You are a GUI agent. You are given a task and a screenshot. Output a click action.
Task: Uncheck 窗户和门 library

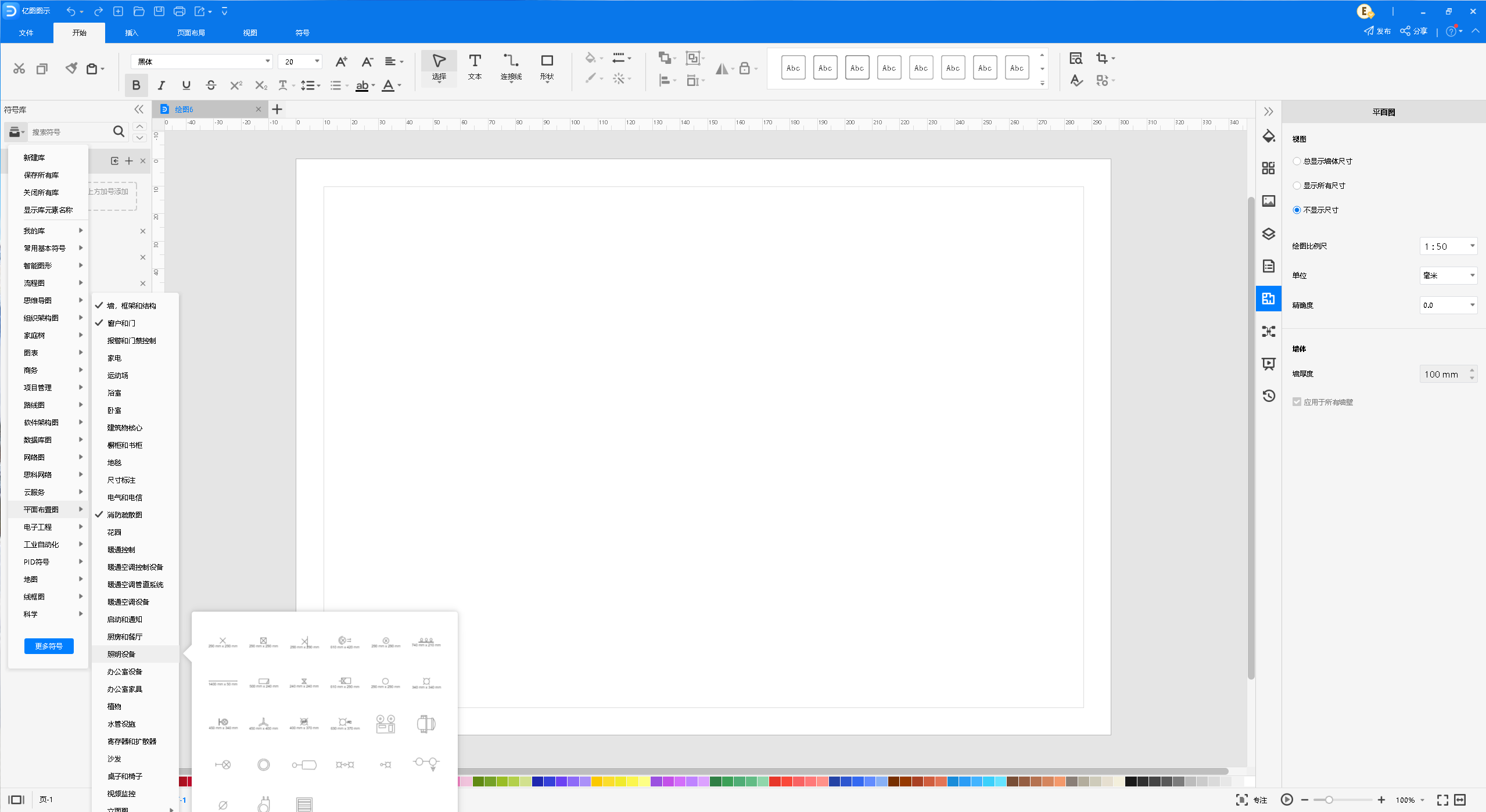(135, 323)
